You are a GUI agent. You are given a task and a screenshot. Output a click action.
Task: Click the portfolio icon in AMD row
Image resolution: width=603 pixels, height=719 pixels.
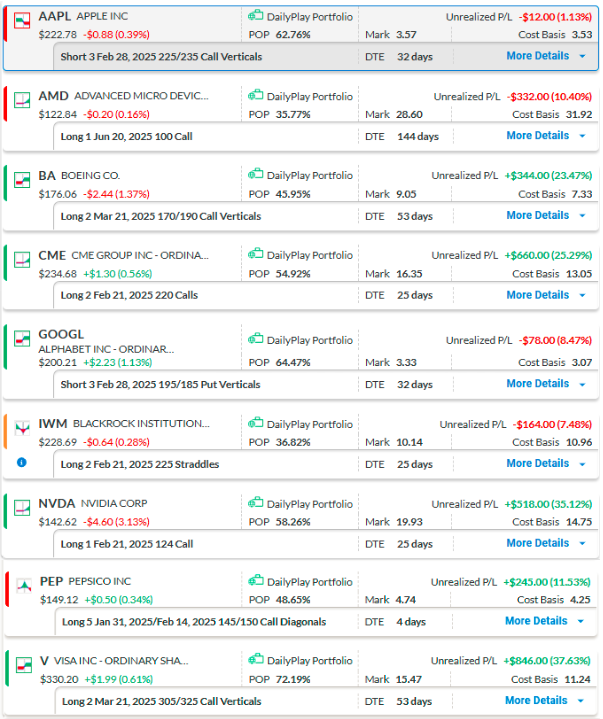pos(256,96)
